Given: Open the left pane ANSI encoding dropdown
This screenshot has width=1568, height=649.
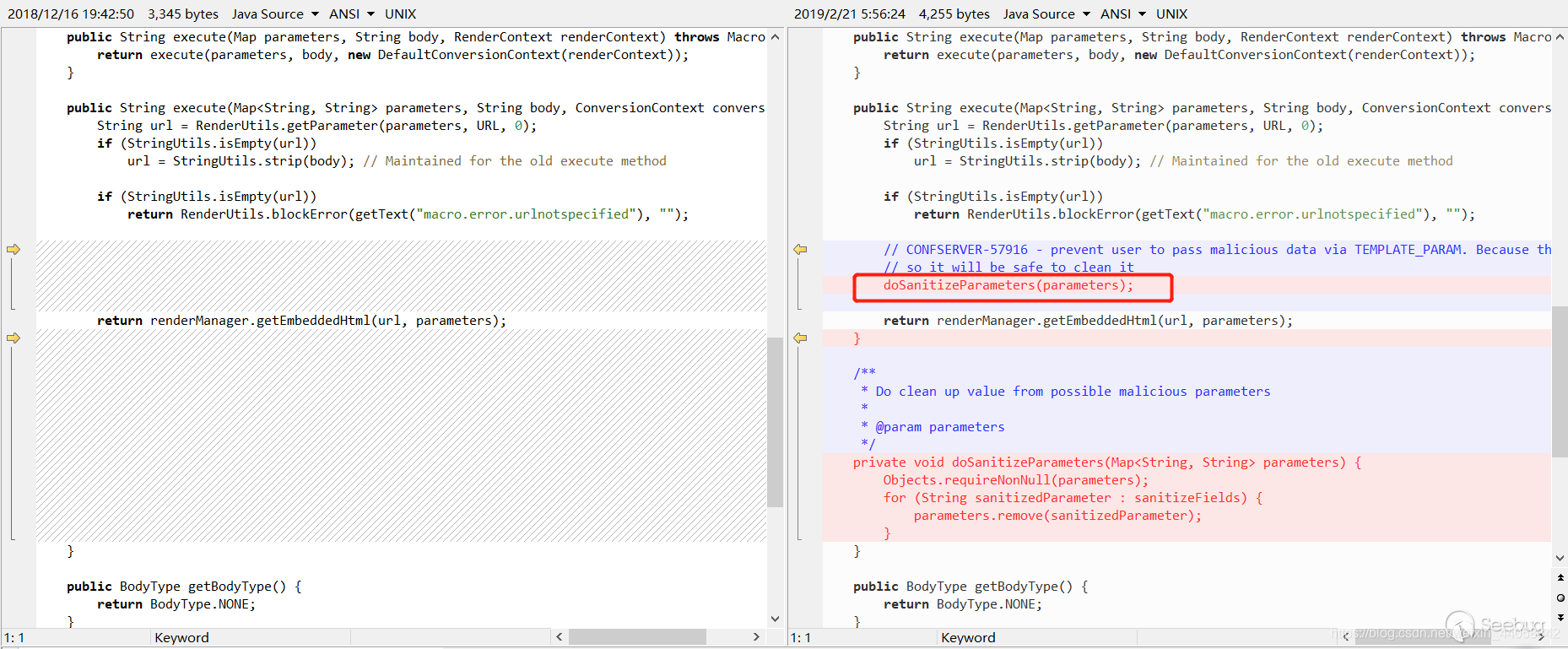Looking at the screenshot, I should coord(352,14).
